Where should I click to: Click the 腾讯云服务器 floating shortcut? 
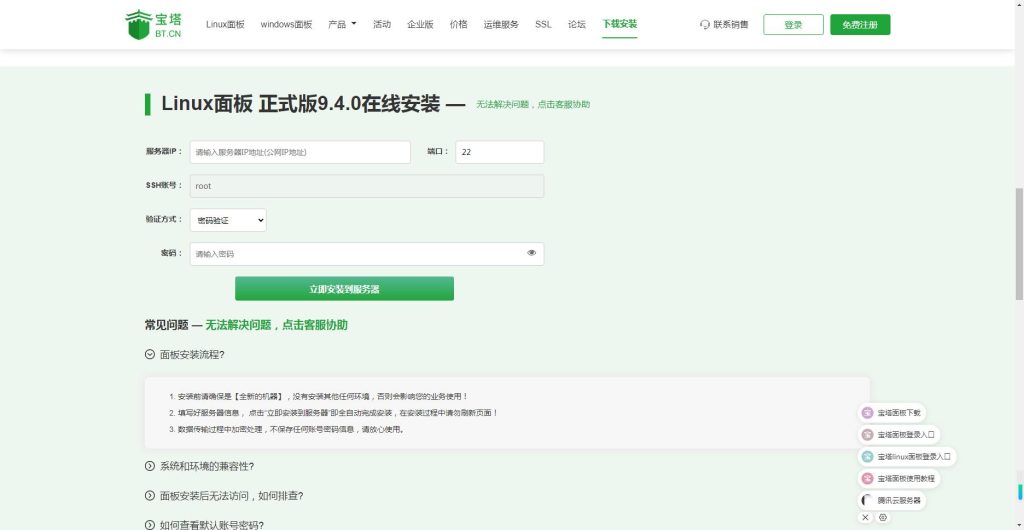point(891,501)
